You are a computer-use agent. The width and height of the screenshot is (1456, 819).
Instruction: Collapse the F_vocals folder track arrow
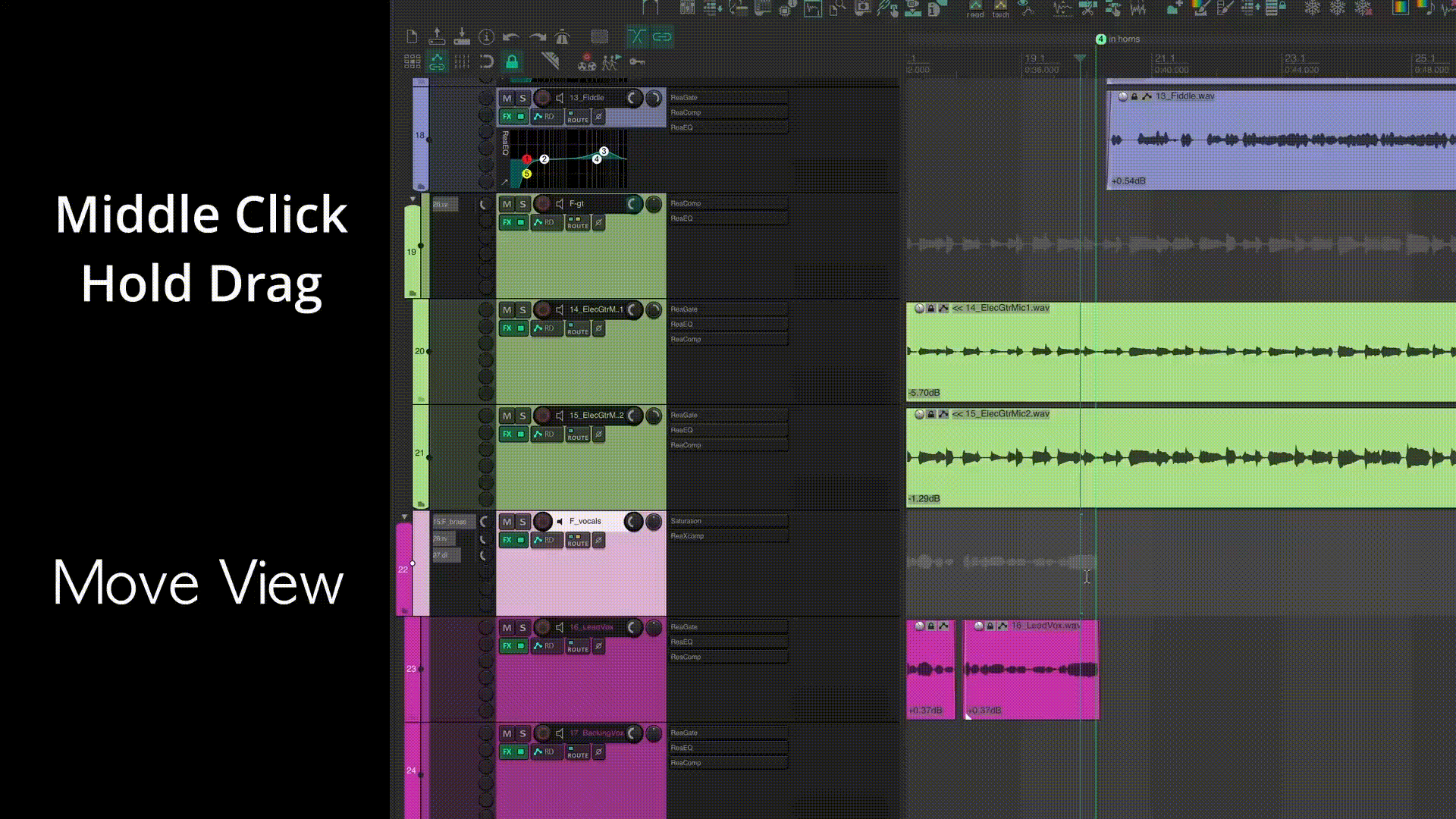pos(404,517)
